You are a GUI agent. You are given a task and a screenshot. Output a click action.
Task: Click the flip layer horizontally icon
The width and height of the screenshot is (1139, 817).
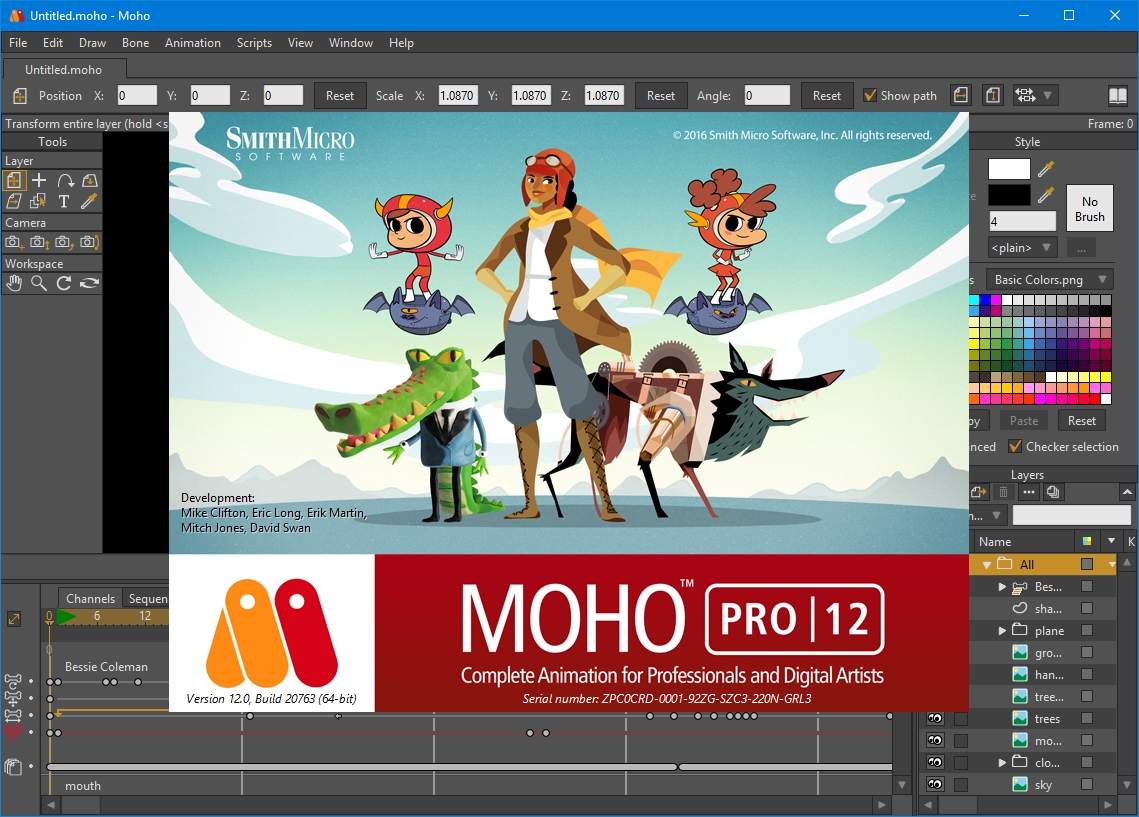(x=961, y=95)
